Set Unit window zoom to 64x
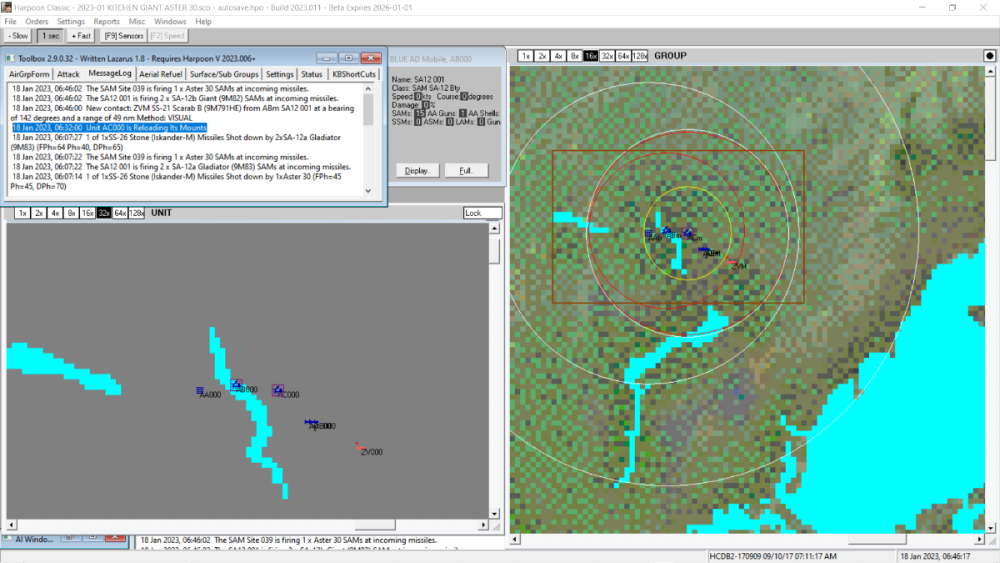The height and width of the screenshot is (563, 1000). [x=120, y=213]
